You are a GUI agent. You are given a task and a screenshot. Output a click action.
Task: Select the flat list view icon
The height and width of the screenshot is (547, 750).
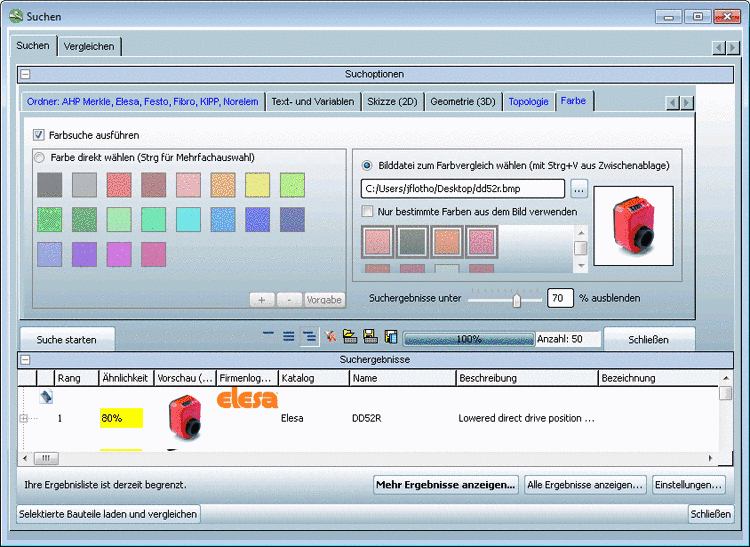288,337
